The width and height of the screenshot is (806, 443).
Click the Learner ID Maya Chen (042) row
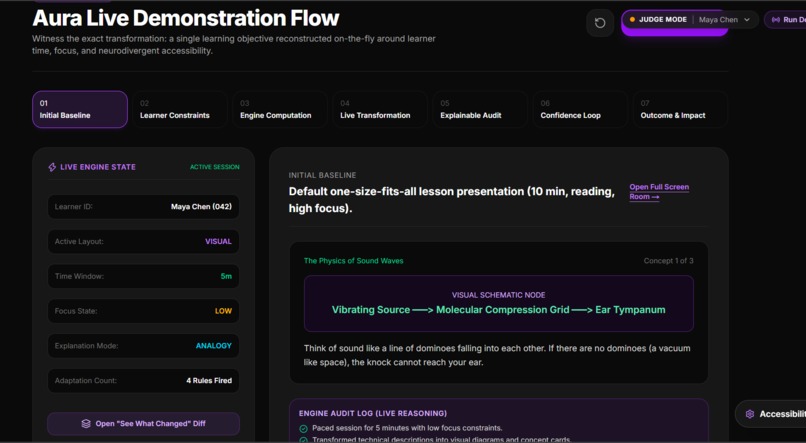coord(143,207)
